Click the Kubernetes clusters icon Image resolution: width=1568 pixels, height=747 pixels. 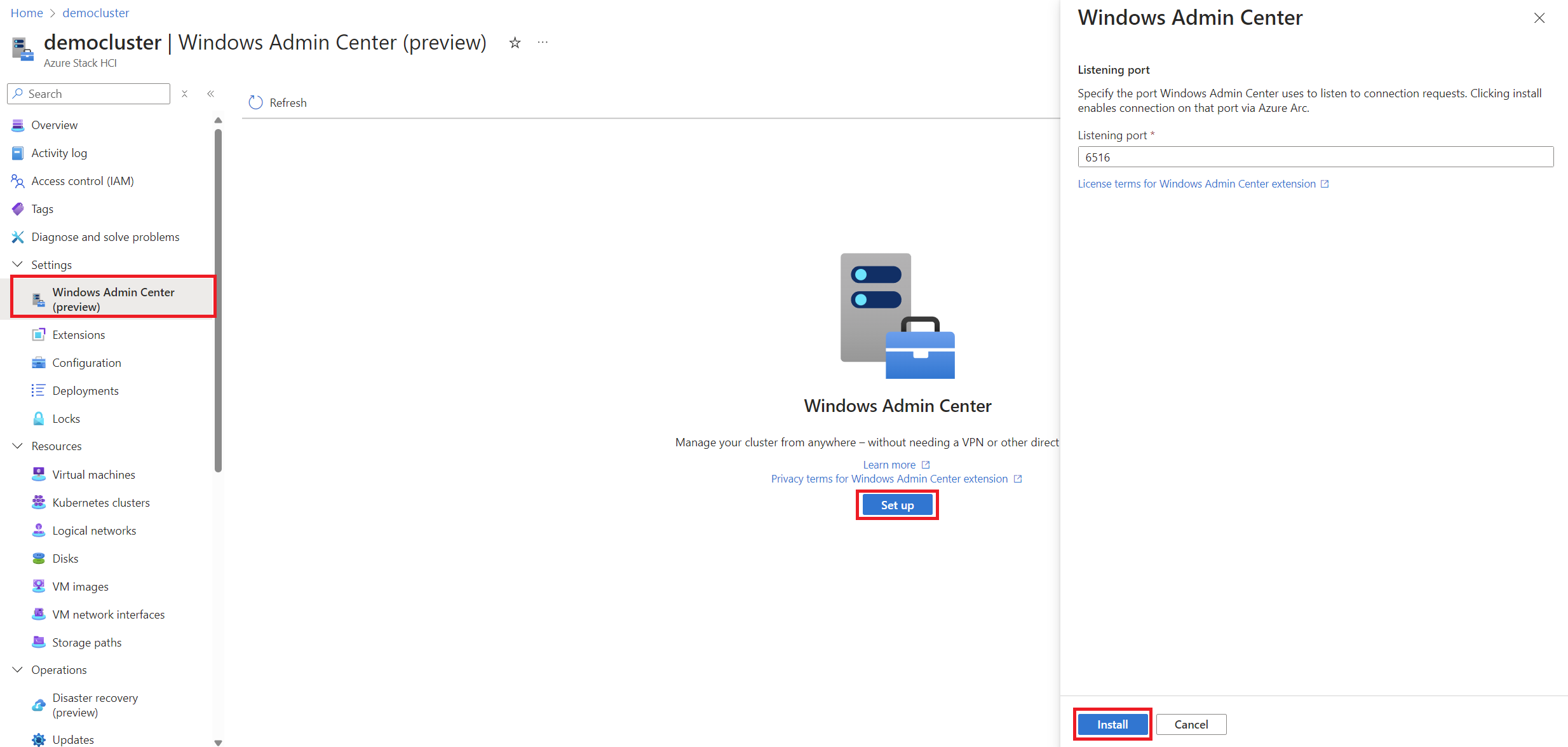point(39,502)
